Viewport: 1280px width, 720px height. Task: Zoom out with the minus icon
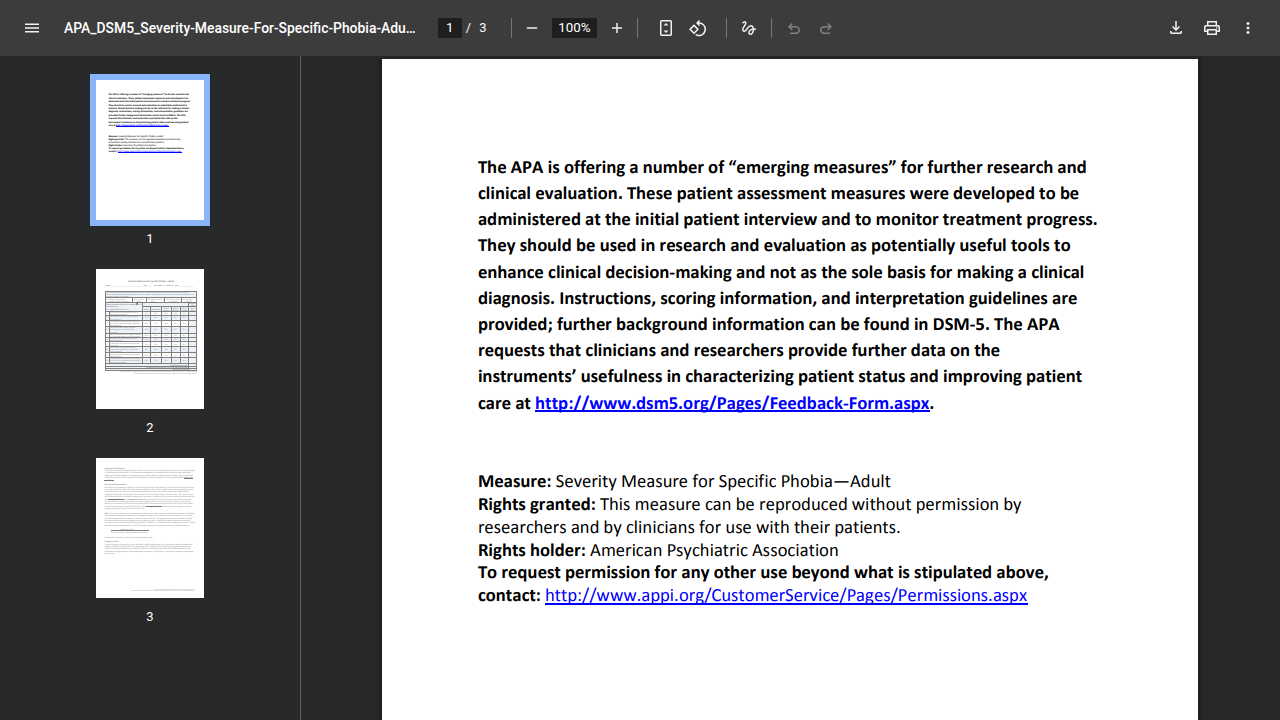pyautogui.click(x=532, y=28)
